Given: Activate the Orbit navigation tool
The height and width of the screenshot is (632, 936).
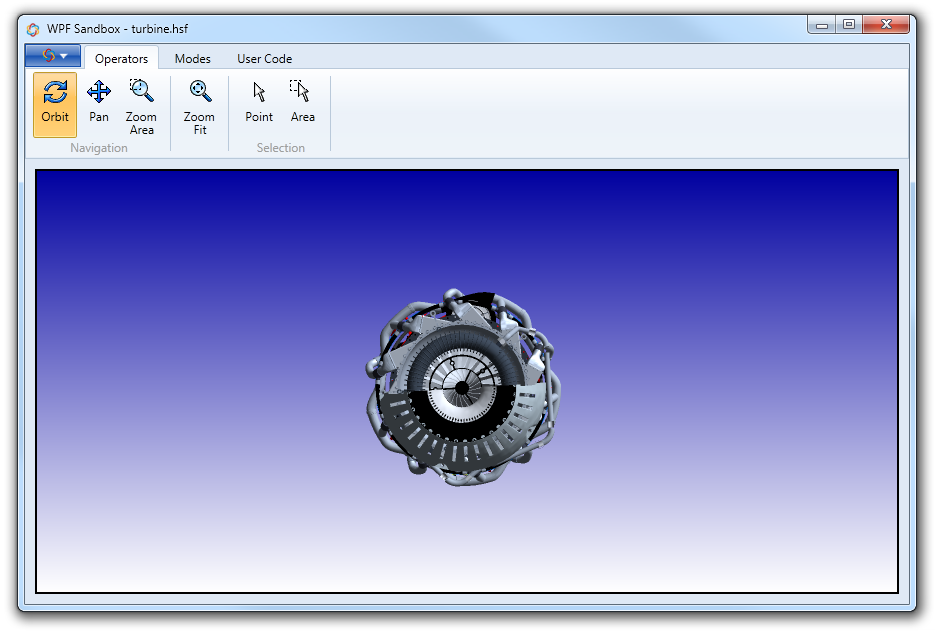Looking at the screenshot, I should pyautogui.click(x=55, y=104).
